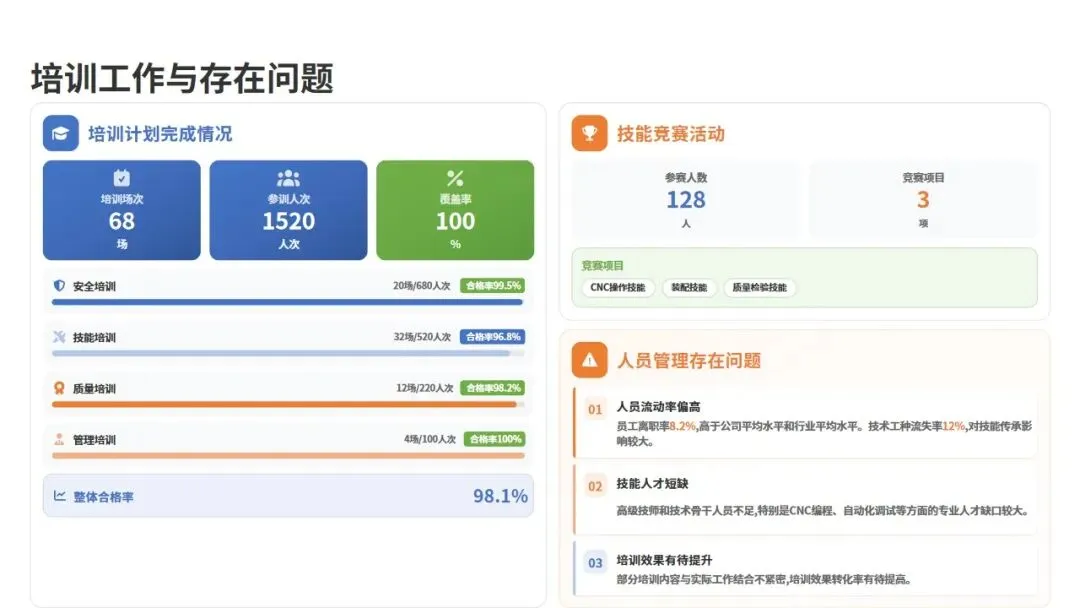
Task: Click the 01 number badge
Action: pyautogui.click(x=595, y=410)
